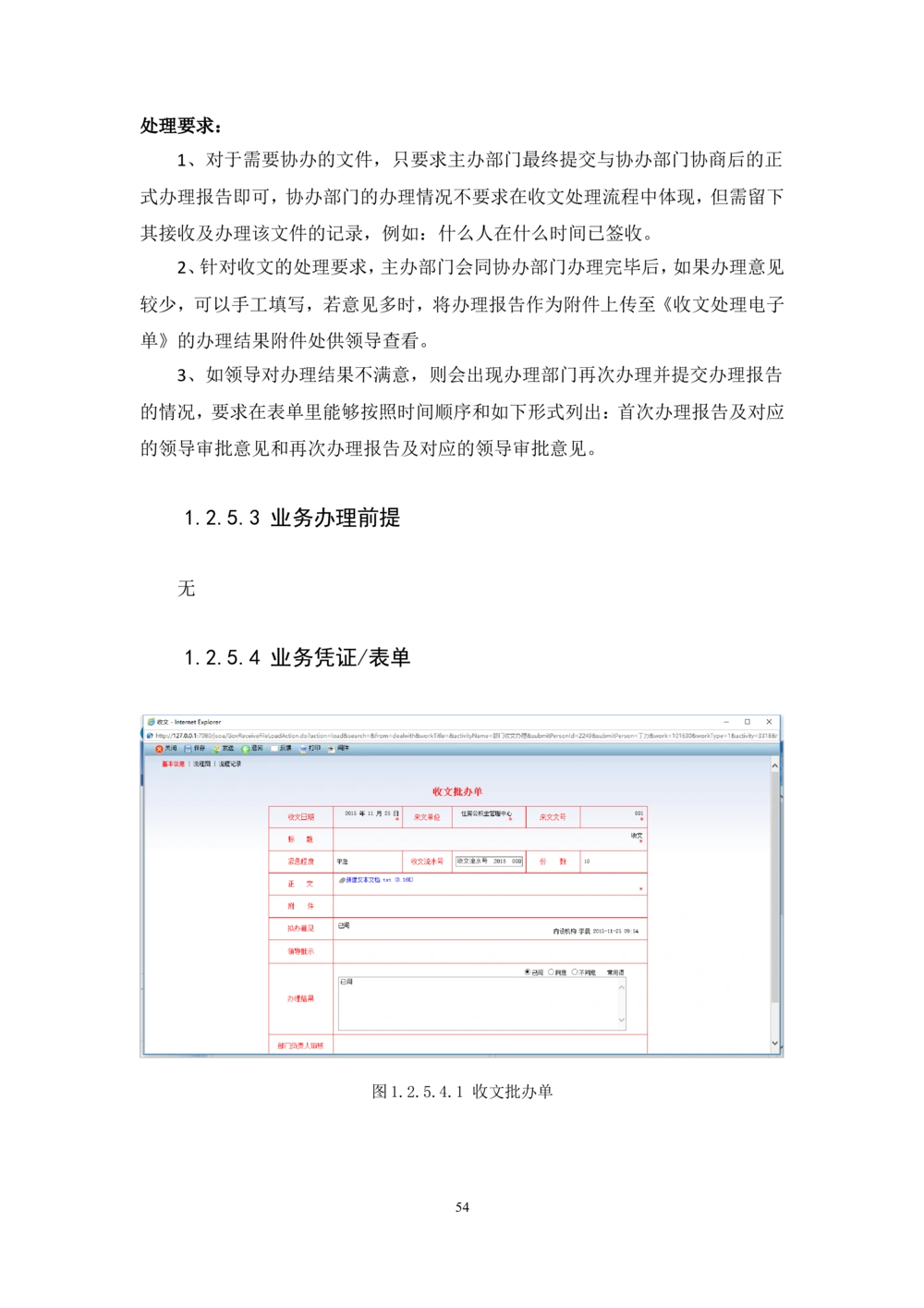Select the 同意 radio button

coord(551,972)
